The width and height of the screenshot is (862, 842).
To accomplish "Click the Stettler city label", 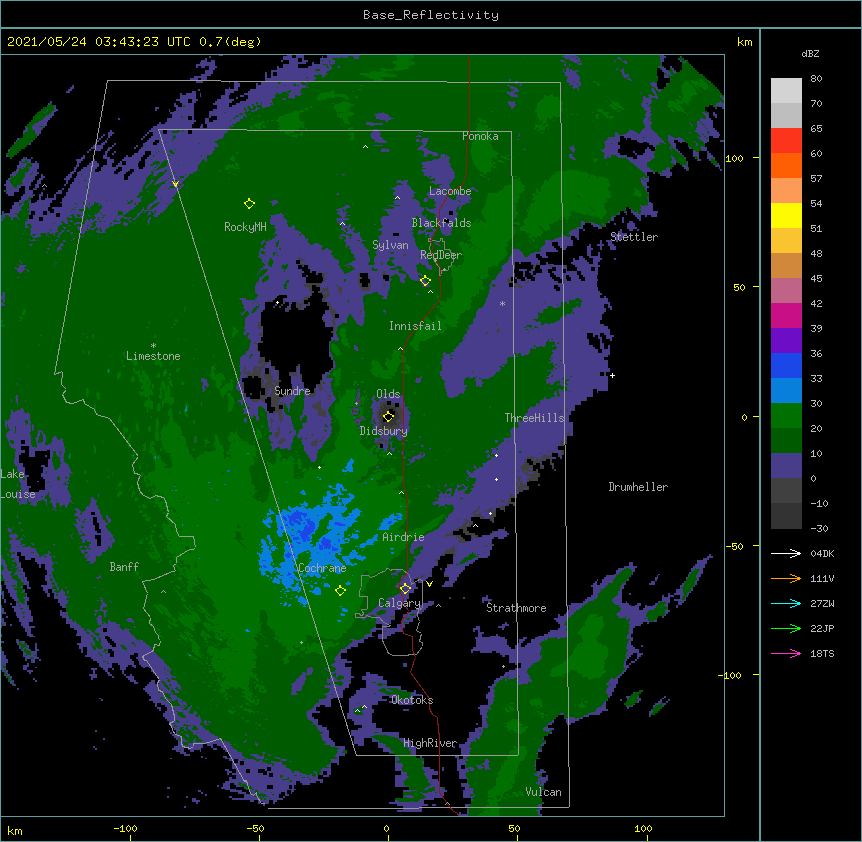I will pyautogui.click(x=634, y=237).
